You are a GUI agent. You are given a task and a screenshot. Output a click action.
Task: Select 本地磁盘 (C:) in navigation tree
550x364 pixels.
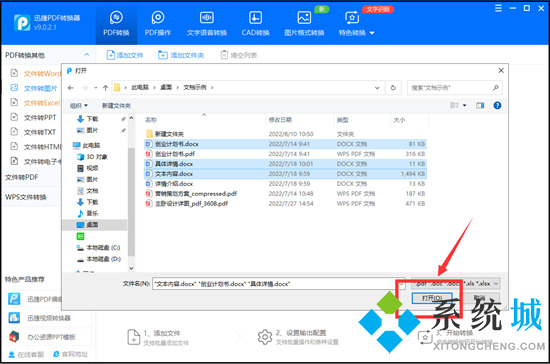click(x=98, y=248)
